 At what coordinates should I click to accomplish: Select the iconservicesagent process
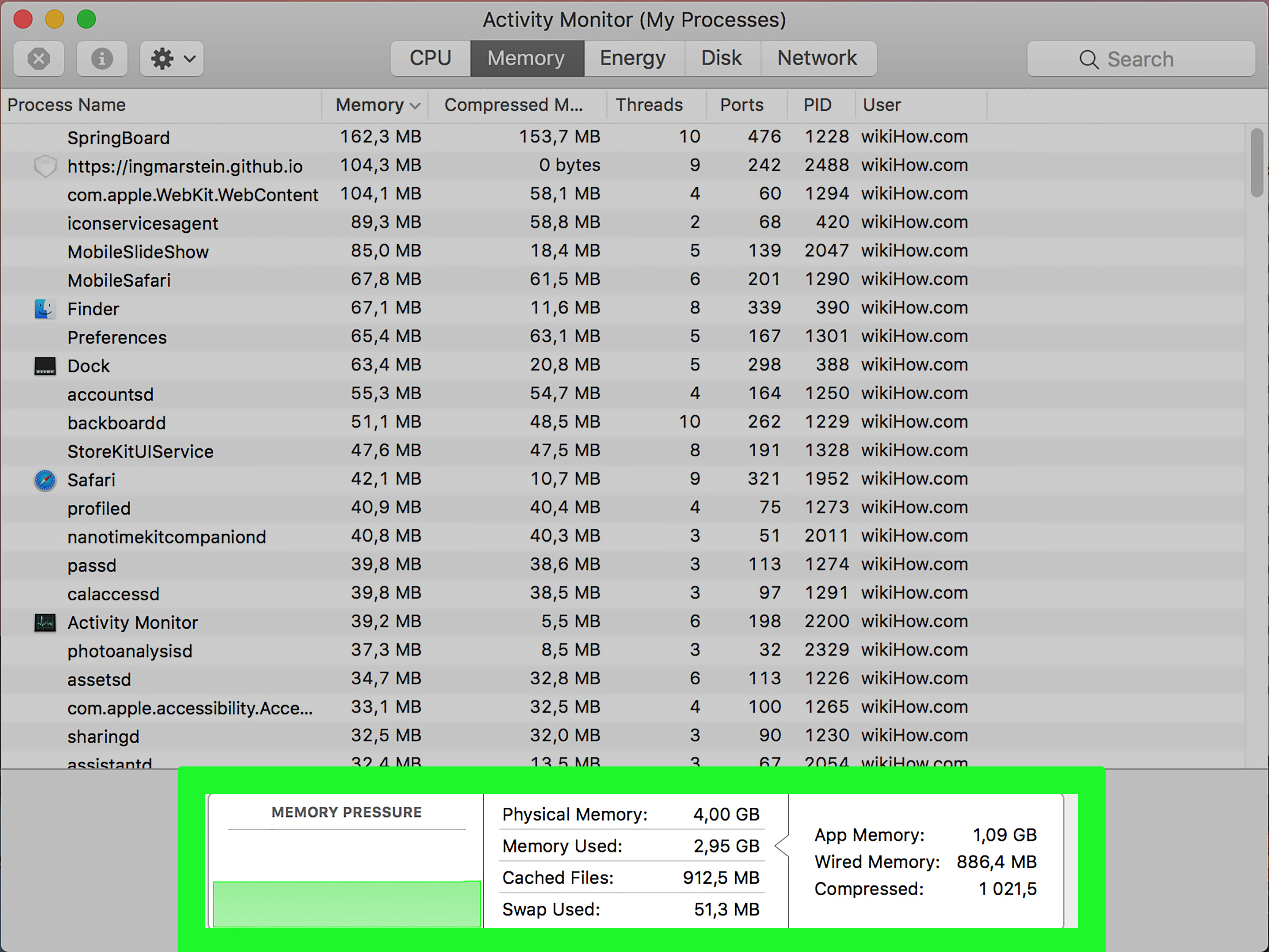click(x=623, y=223)
